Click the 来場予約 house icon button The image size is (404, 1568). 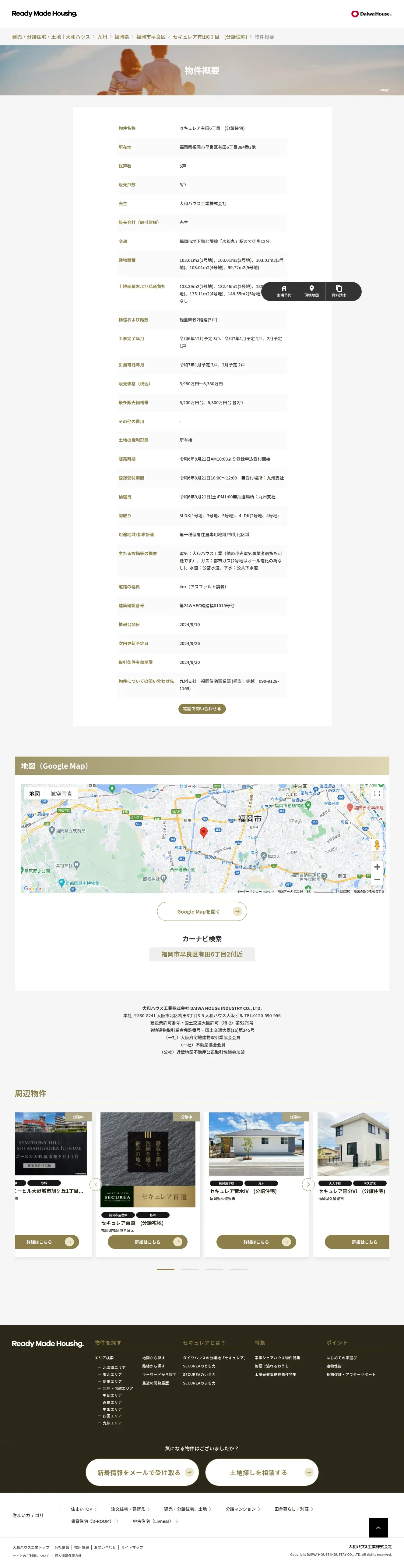click(x=284, y=291)
